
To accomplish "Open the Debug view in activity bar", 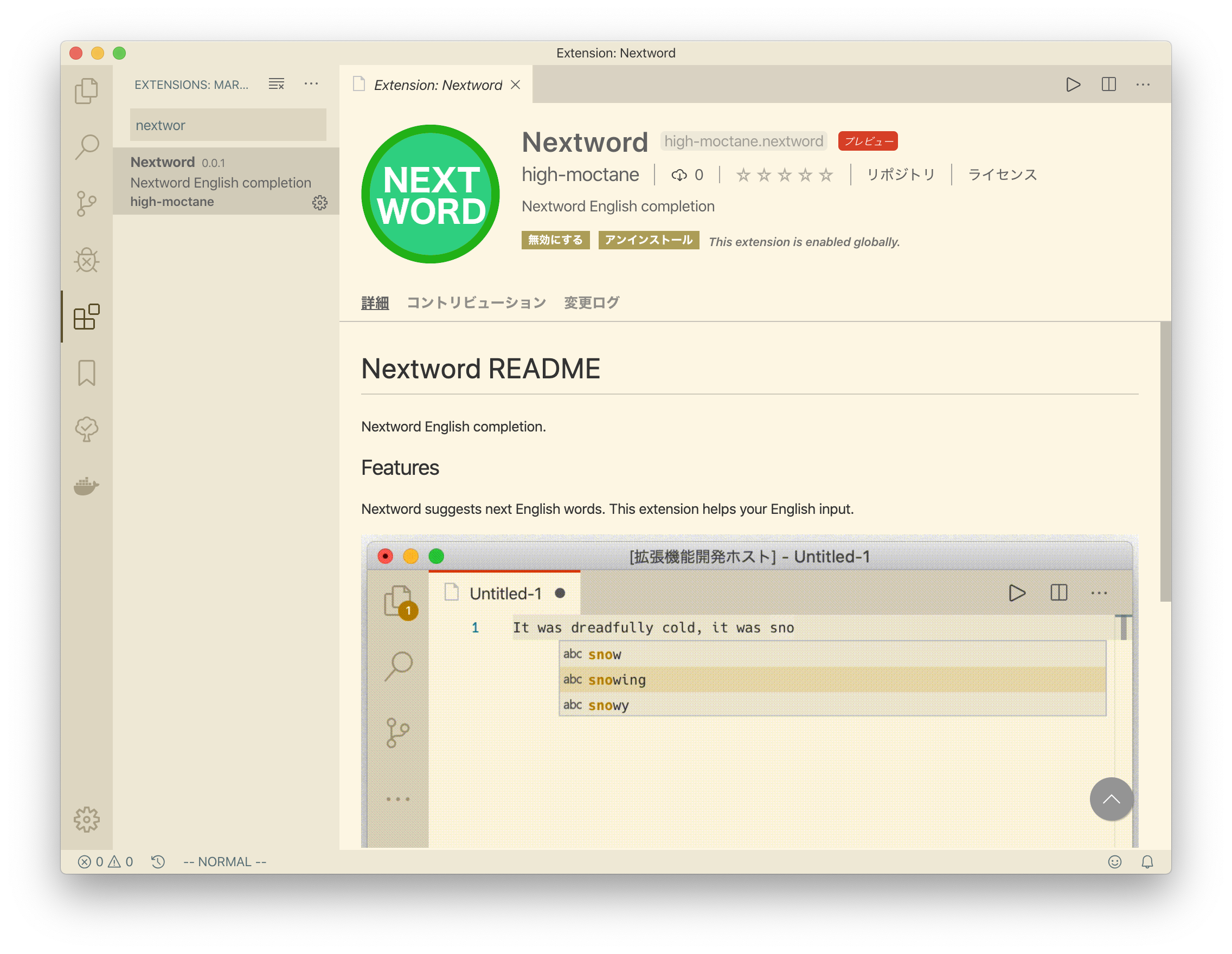I will point(86,260).
